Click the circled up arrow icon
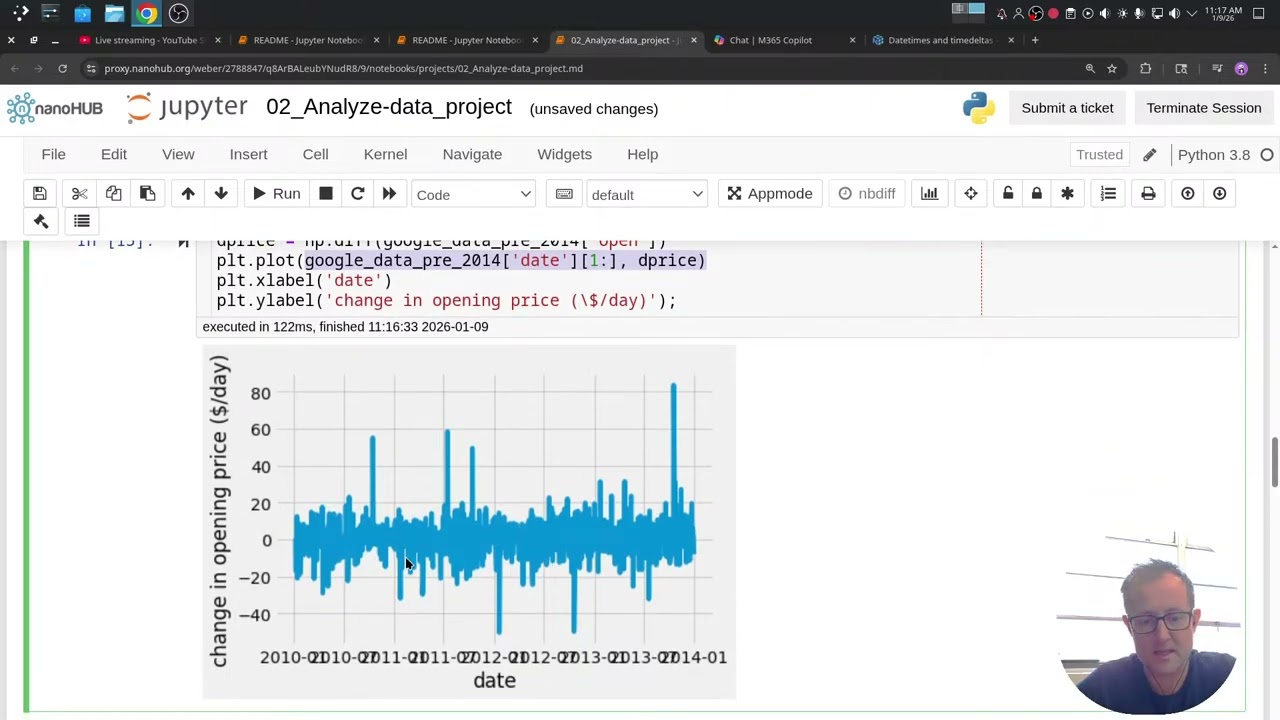Viewport: 1280px width, 720px height. tap(1187, 194)
